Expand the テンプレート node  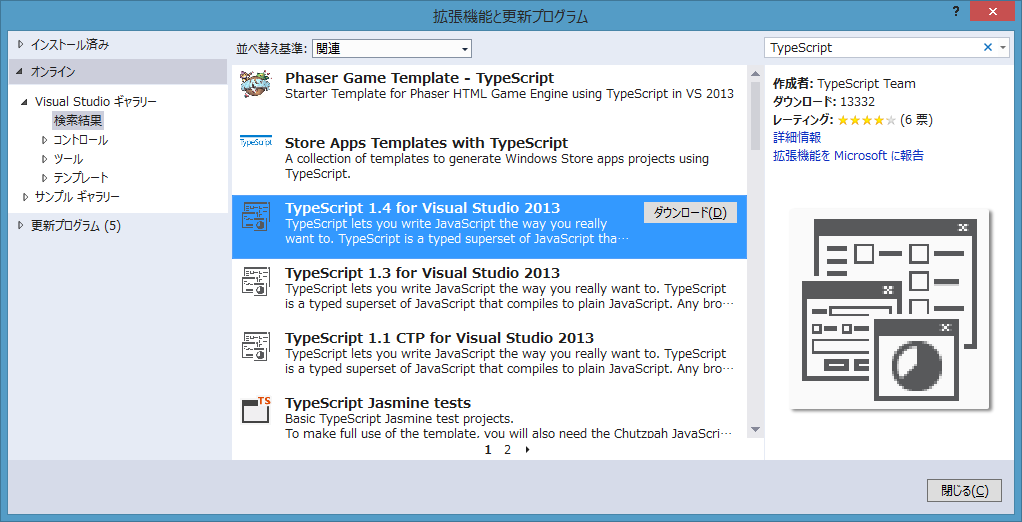tap(44, 178)
